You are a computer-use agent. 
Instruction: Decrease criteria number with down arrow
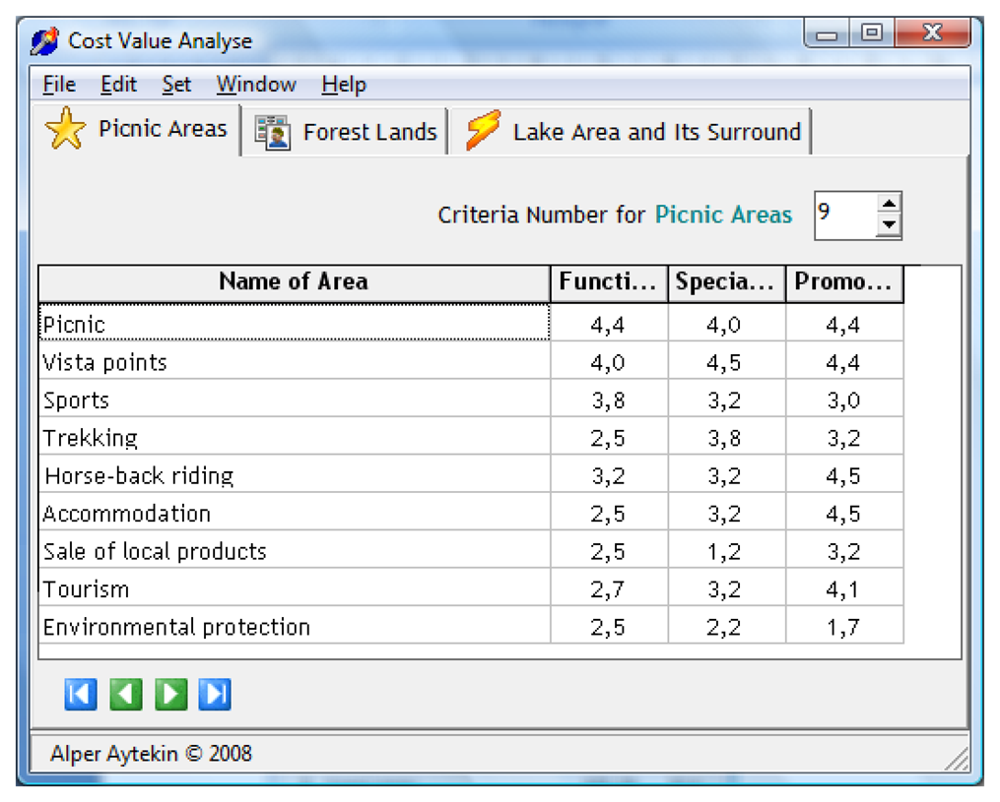888,226
